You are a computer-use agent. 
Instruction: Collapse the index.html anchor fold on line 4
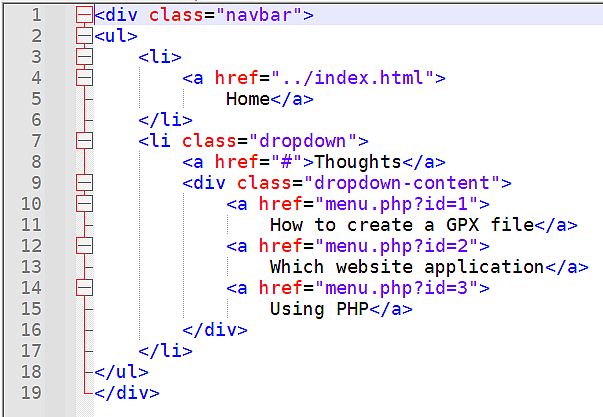[x=84, y=78]
